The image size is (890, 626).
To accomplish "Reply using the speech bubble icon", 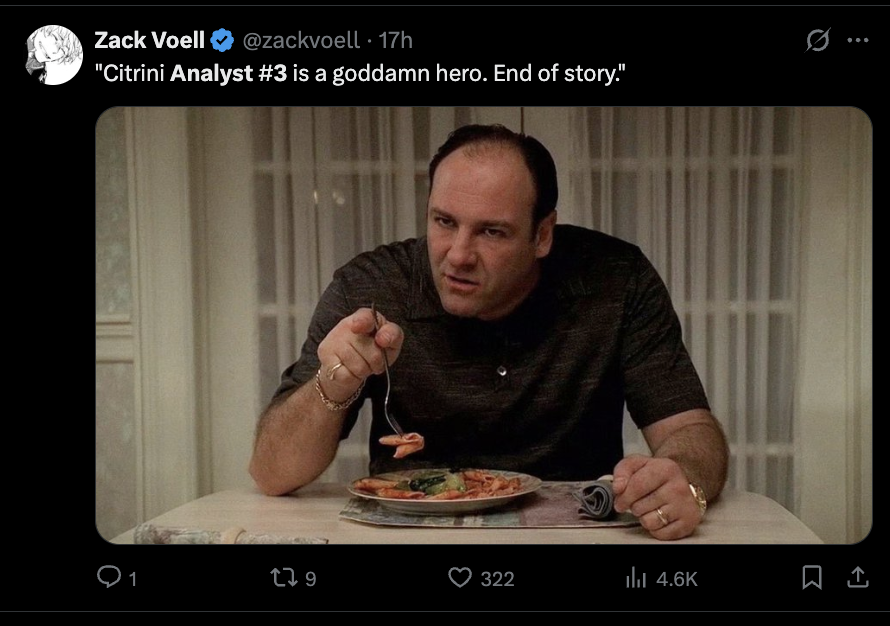I will click(109, 577).
